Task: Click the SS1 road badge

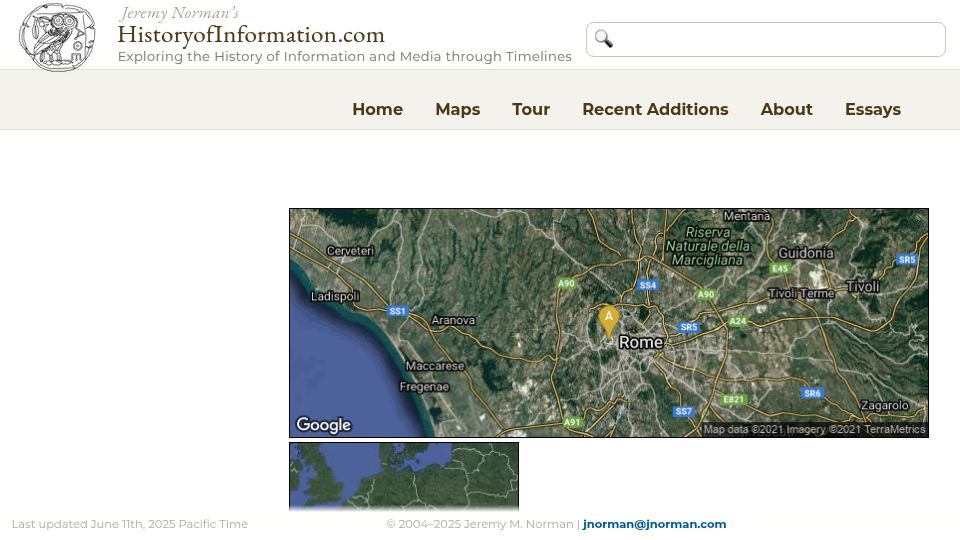Action: (x=397, y=311)
